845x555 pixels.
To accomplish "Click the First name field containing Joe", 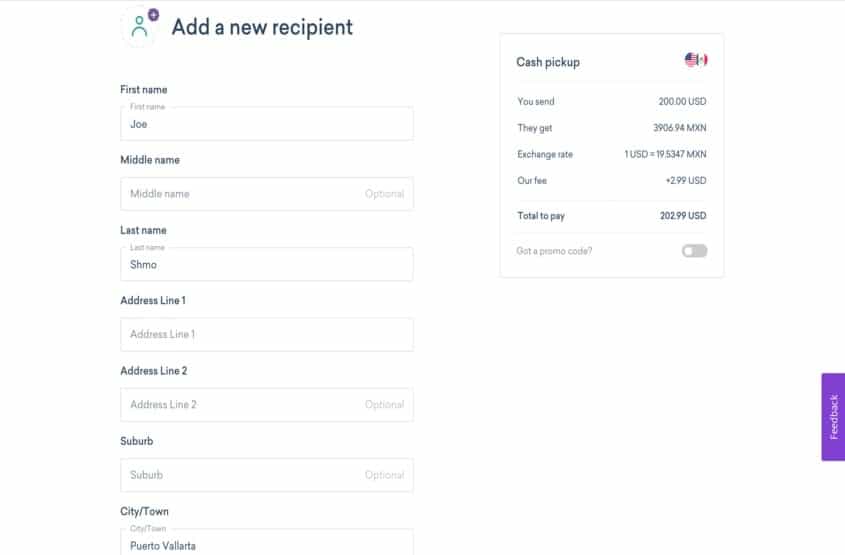I will pos(267,124).
